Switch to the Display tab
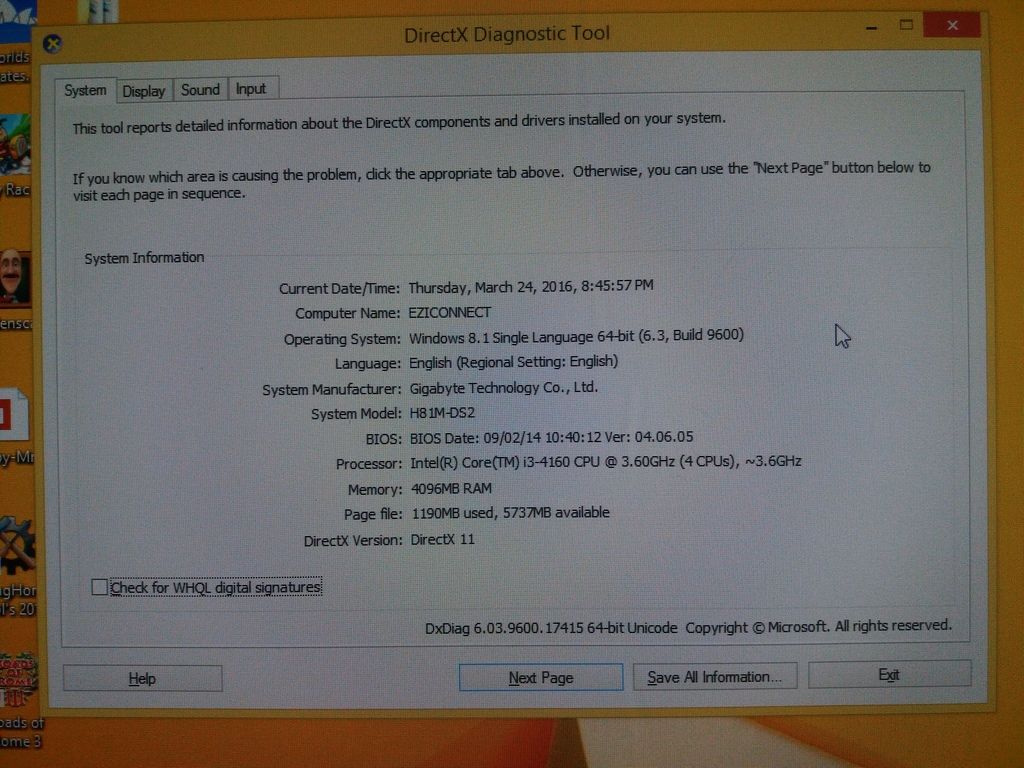Viewport: 1024px width, 768px height. pyautogui.click(x=144, y=90)
